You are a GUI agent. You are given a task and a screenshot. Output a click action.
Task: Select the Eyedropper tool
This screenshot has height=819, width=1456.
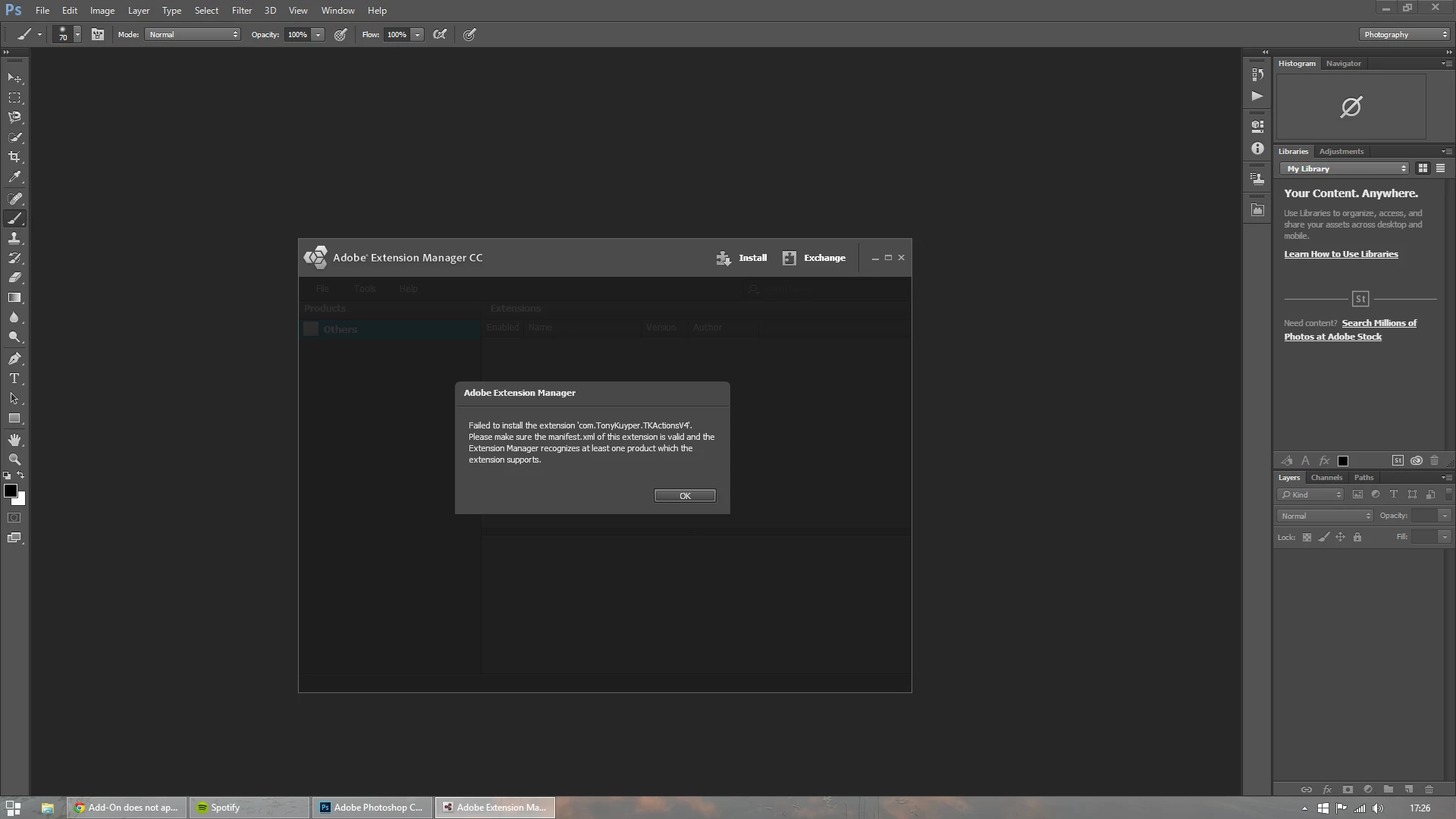pos(14,177)
